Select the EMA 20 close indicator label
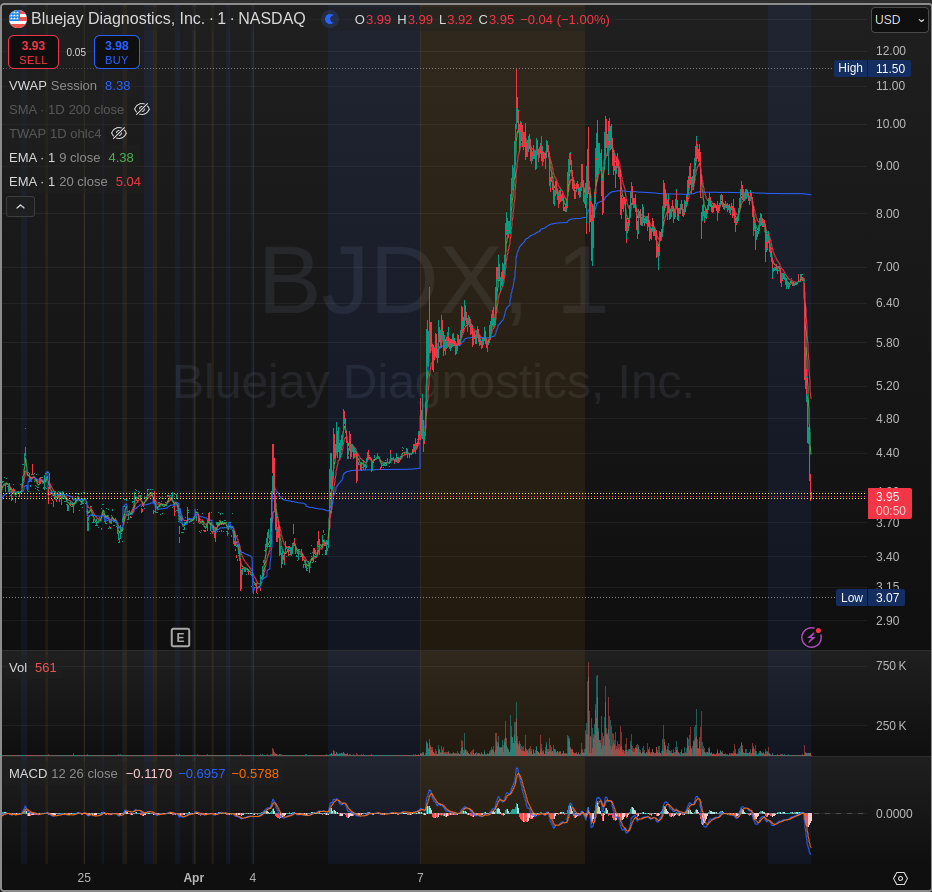This screenshot has width=932, height=892. point(58,181)
